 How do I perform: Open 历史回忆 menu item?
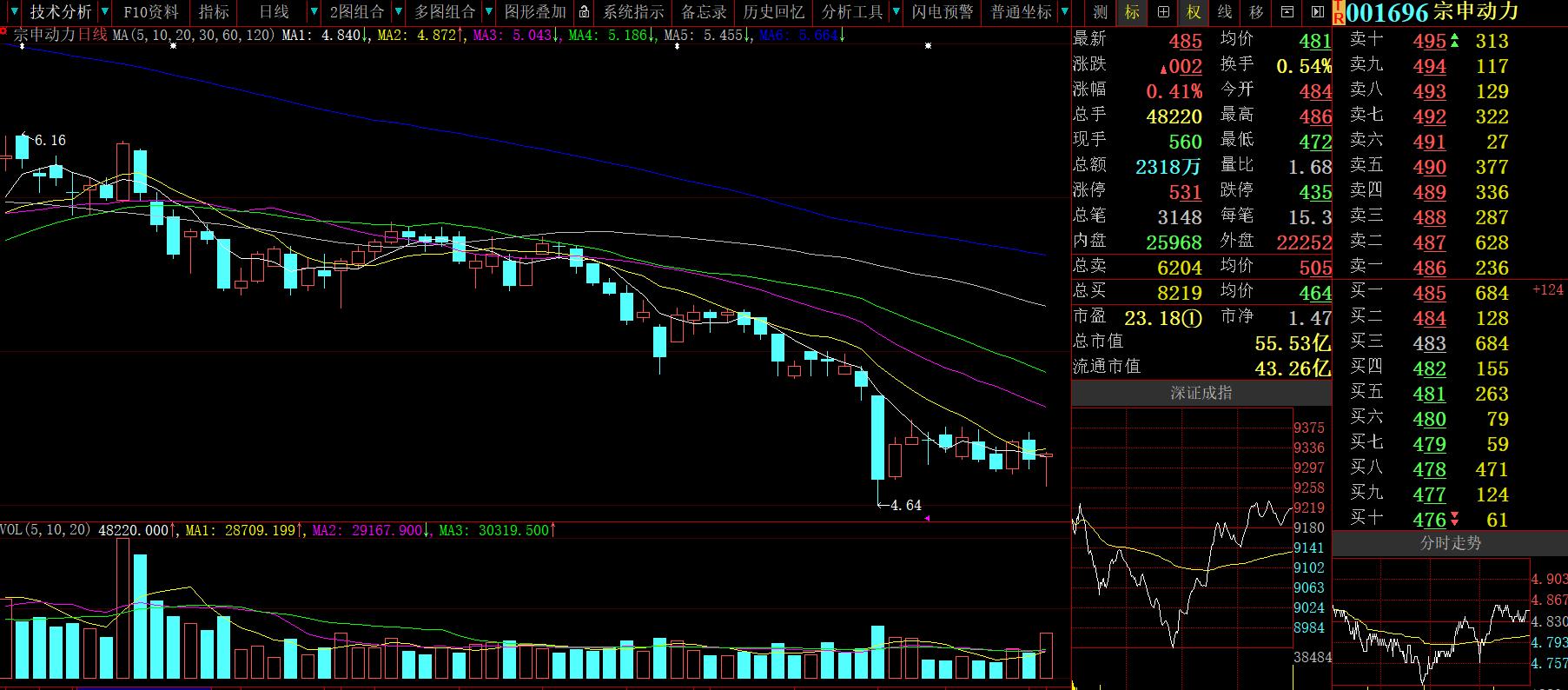[x=773, y=12]
